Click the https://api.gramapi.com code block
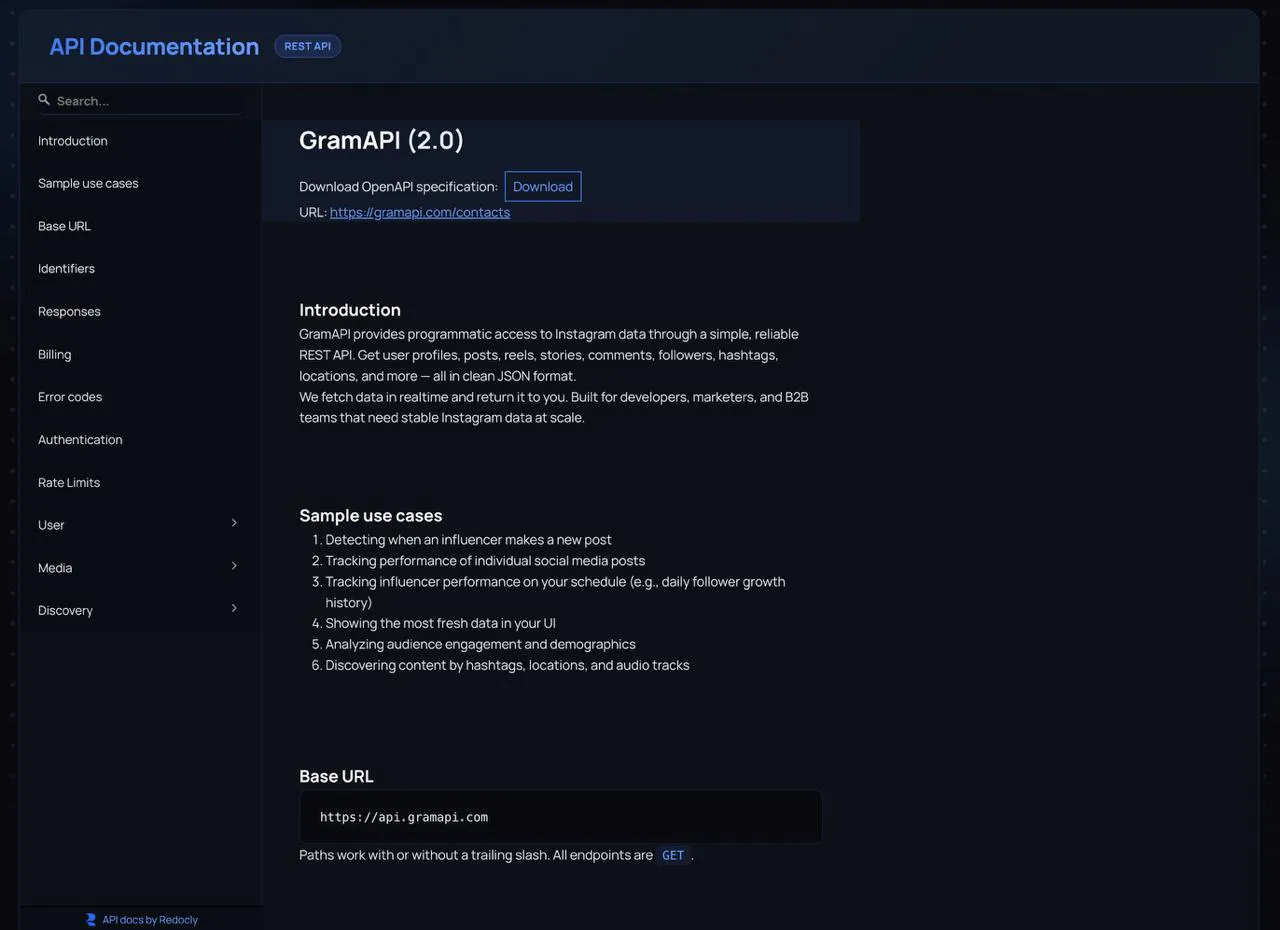This screenshot has width=1280, height=930. (x=561, y=817)
